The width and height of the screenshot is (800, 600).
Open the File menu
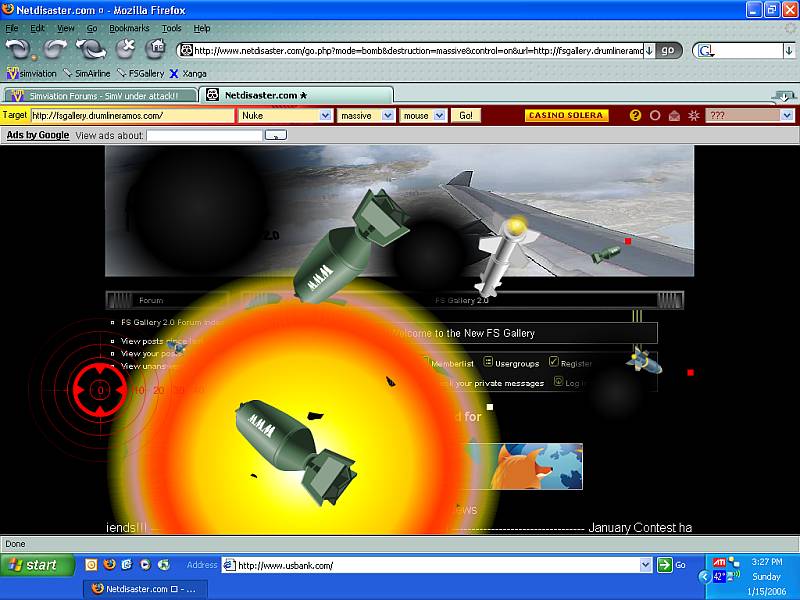12,28
